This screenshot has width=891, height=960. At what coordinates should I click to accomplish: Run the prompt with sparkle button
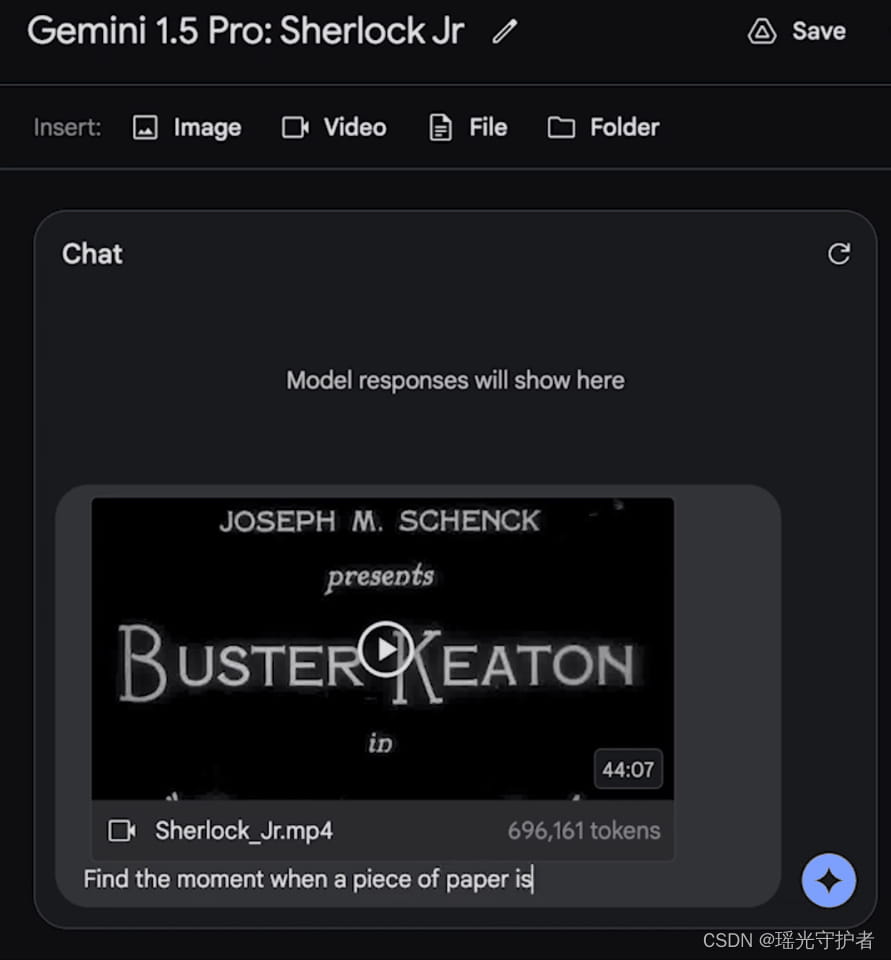click(x=829, y=880)
